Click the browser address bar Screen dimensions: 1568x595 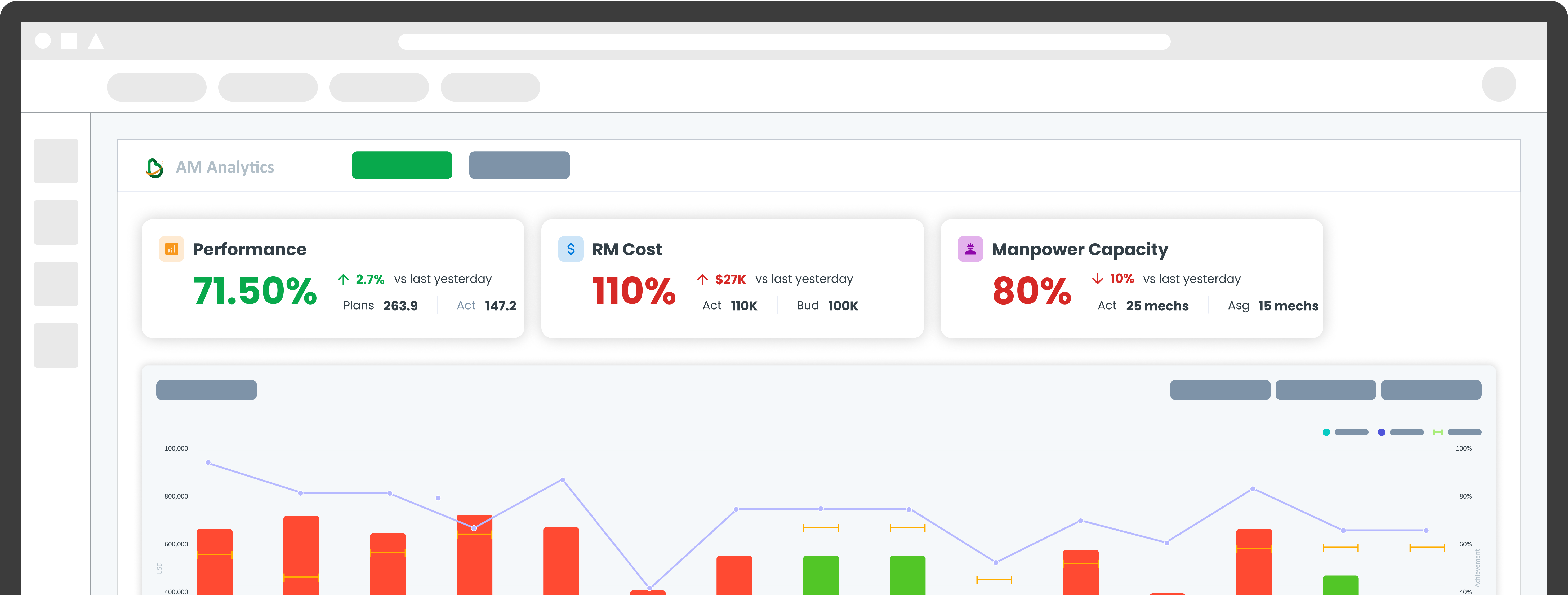click(784, 41)
